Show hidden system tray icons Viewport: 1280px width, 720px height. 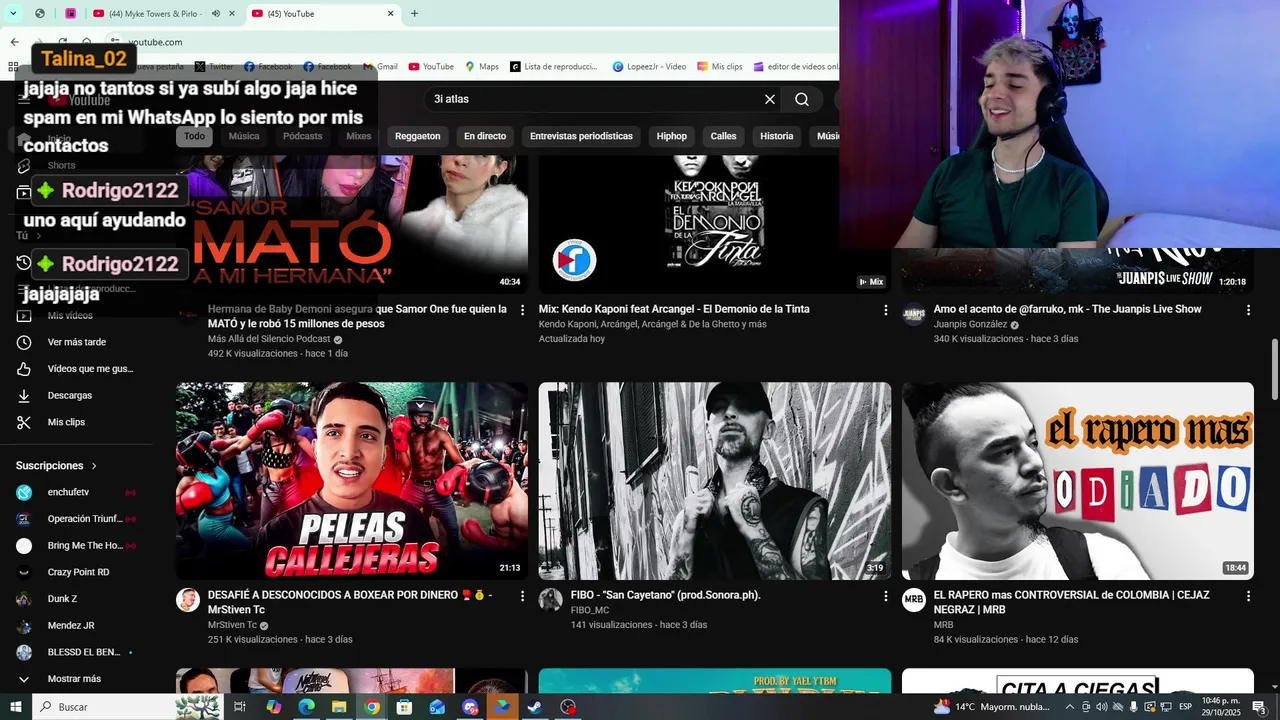pyautogui.click(x=1069, y=707)
